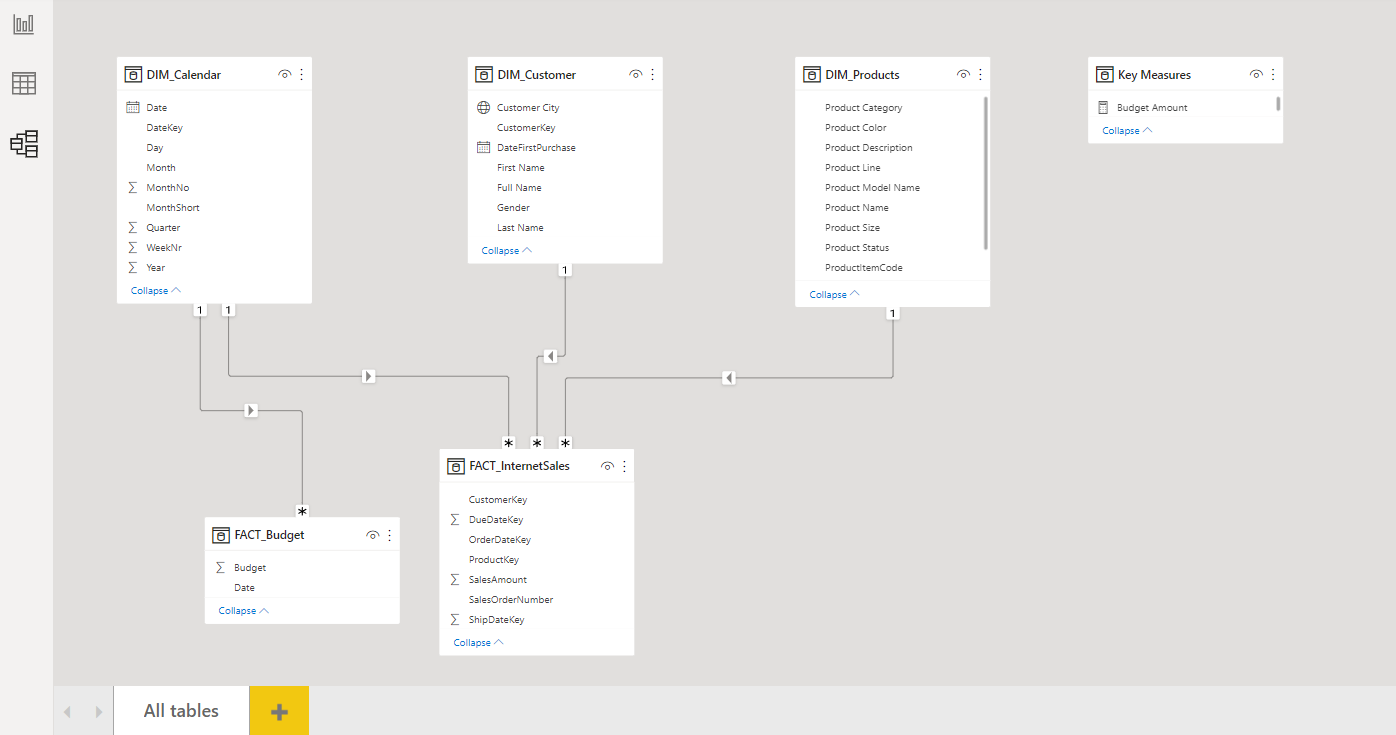
Task: Collapse the DIM_Customer table card
Action: (507, 250)
